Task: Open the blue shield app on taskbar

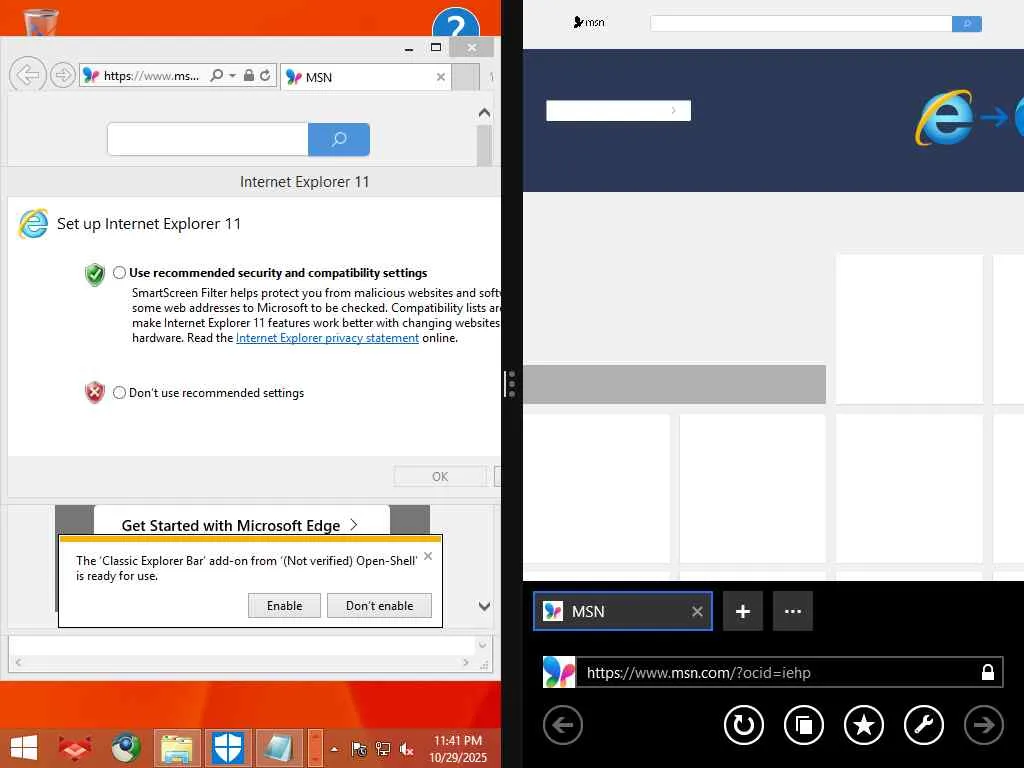Action: [x=228, y=748]
